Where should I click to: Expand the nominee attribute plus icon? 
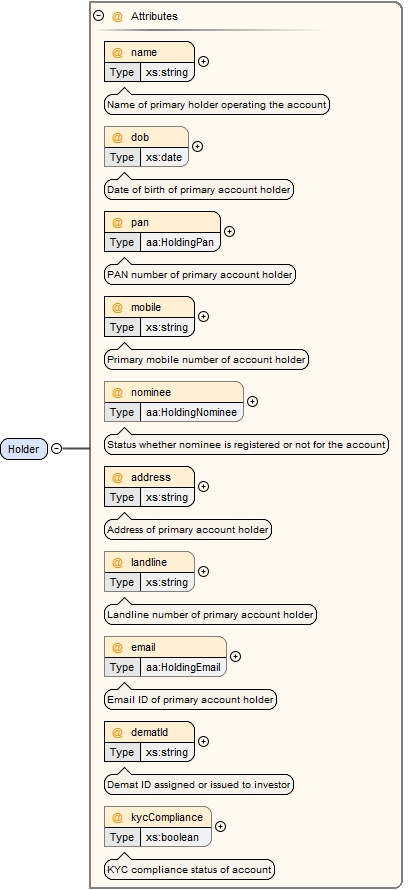(253, 401)
